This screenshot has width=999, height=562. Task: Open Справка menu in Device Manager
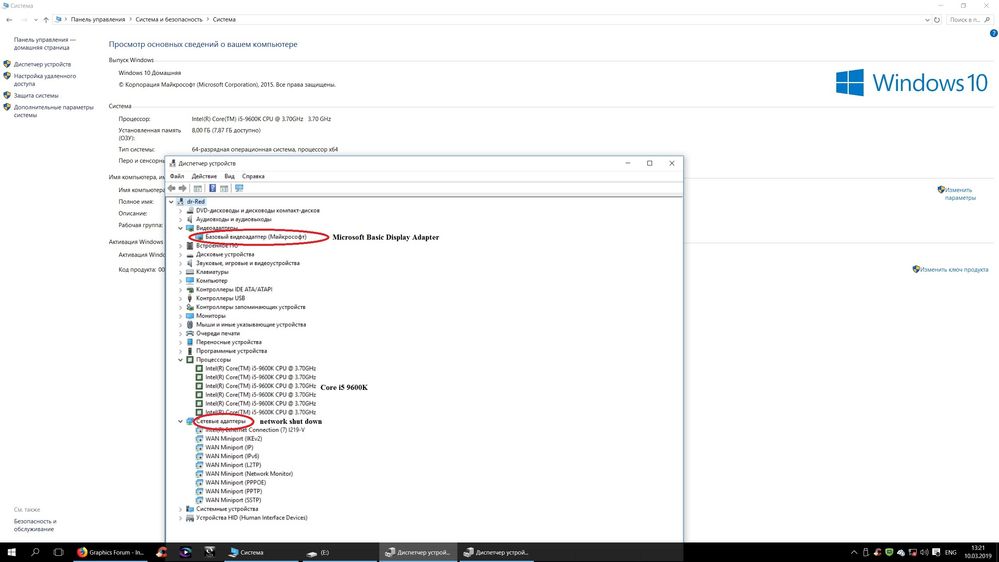click(x=253, y=176)
